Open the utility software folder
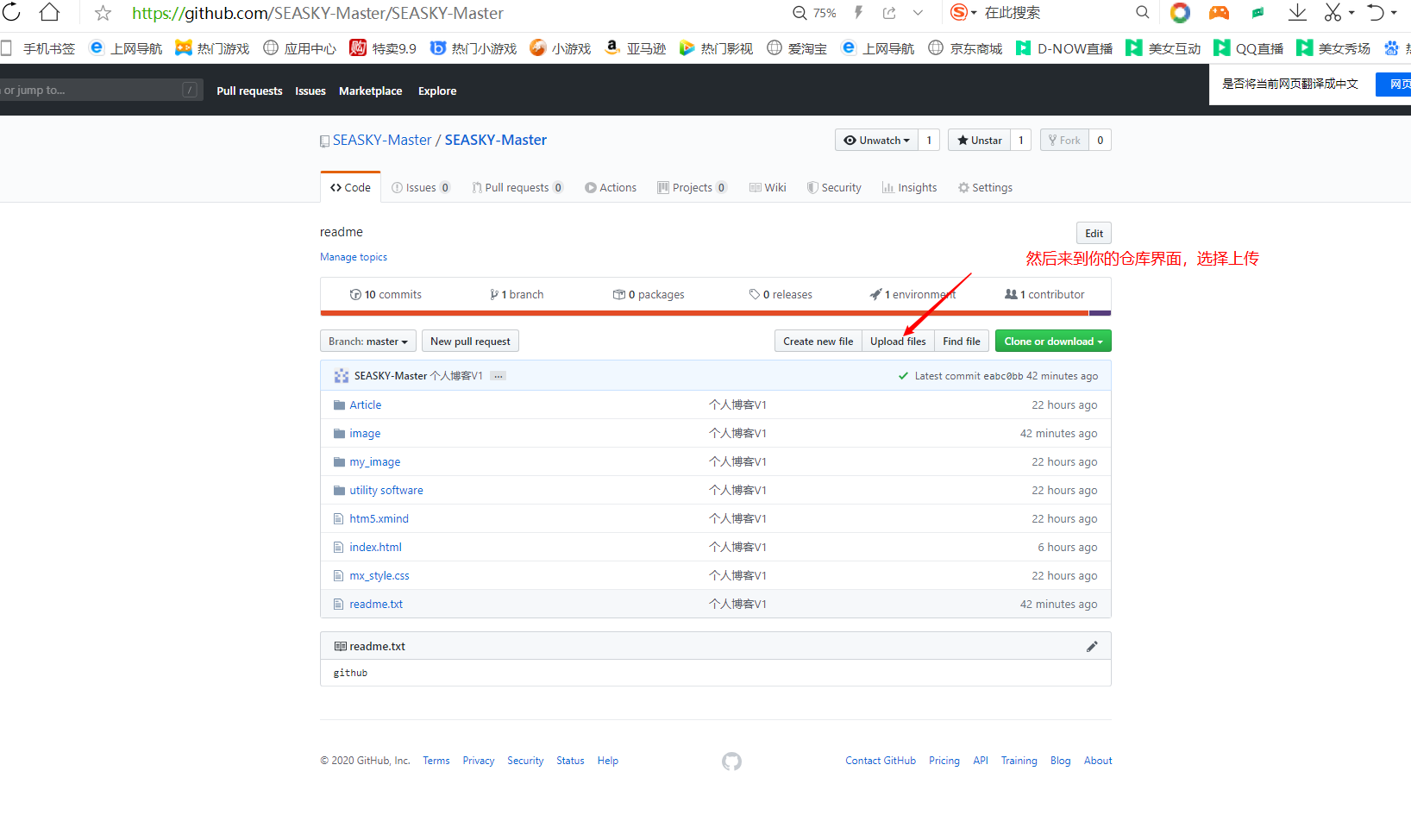 coord(386,490)
